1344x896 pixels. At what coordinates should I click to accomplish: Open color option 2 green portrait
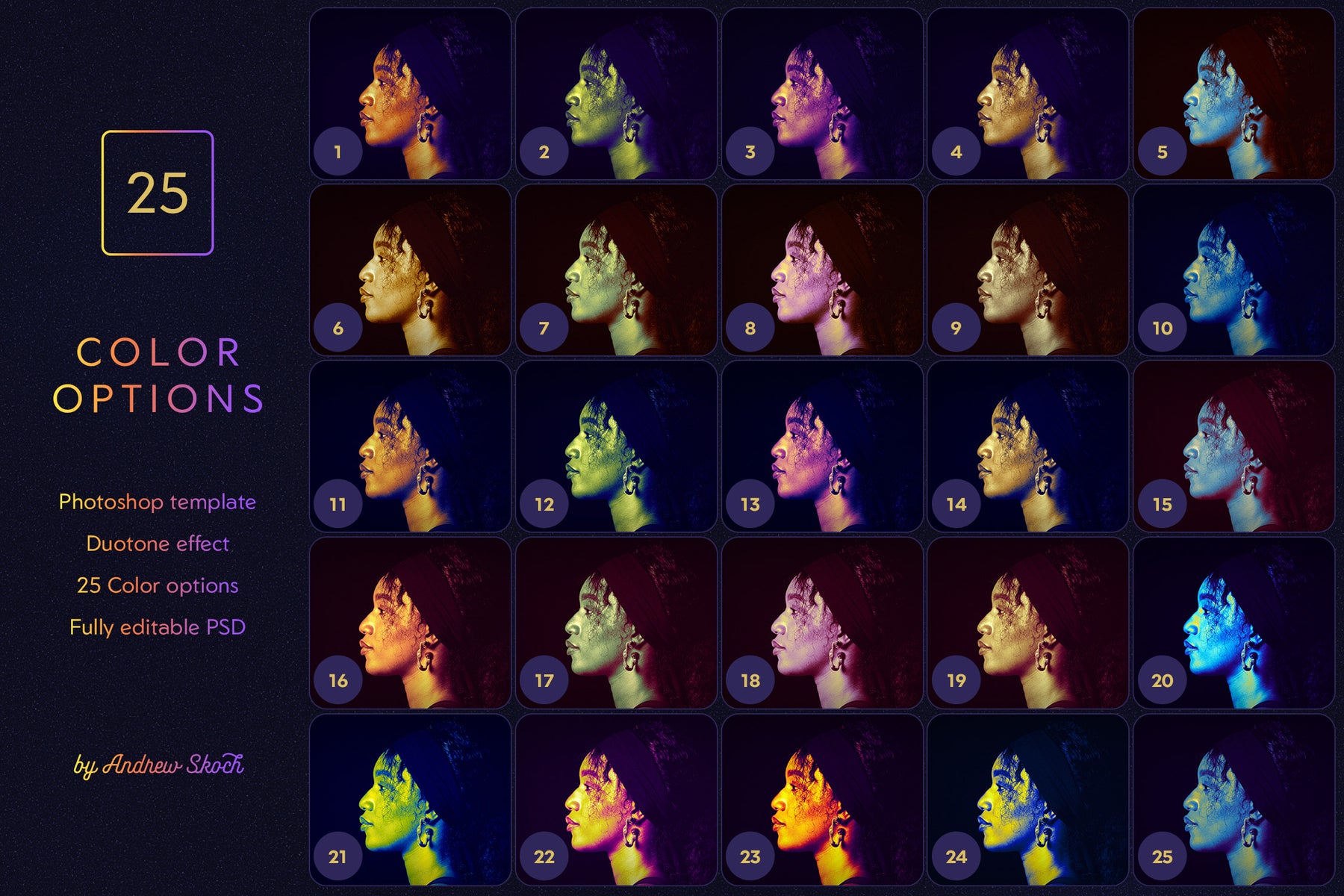click(x=616, y=94)
